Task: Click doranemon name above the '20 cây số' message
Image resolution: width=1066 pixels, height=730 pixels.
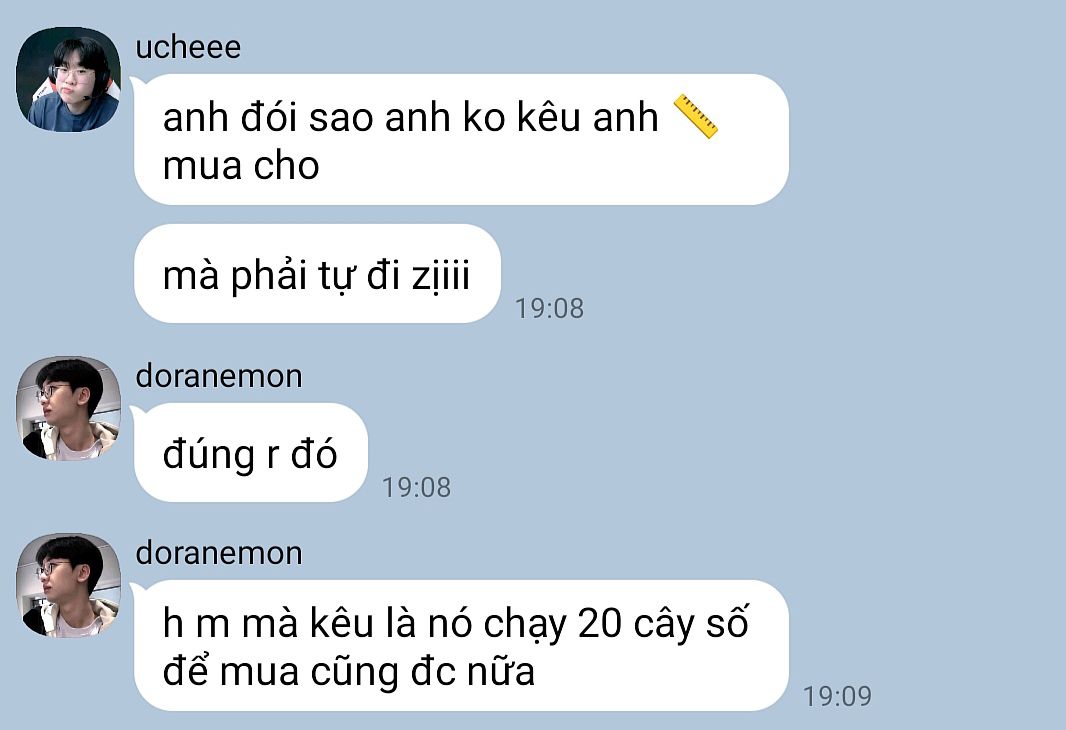Action: (219, 553)
